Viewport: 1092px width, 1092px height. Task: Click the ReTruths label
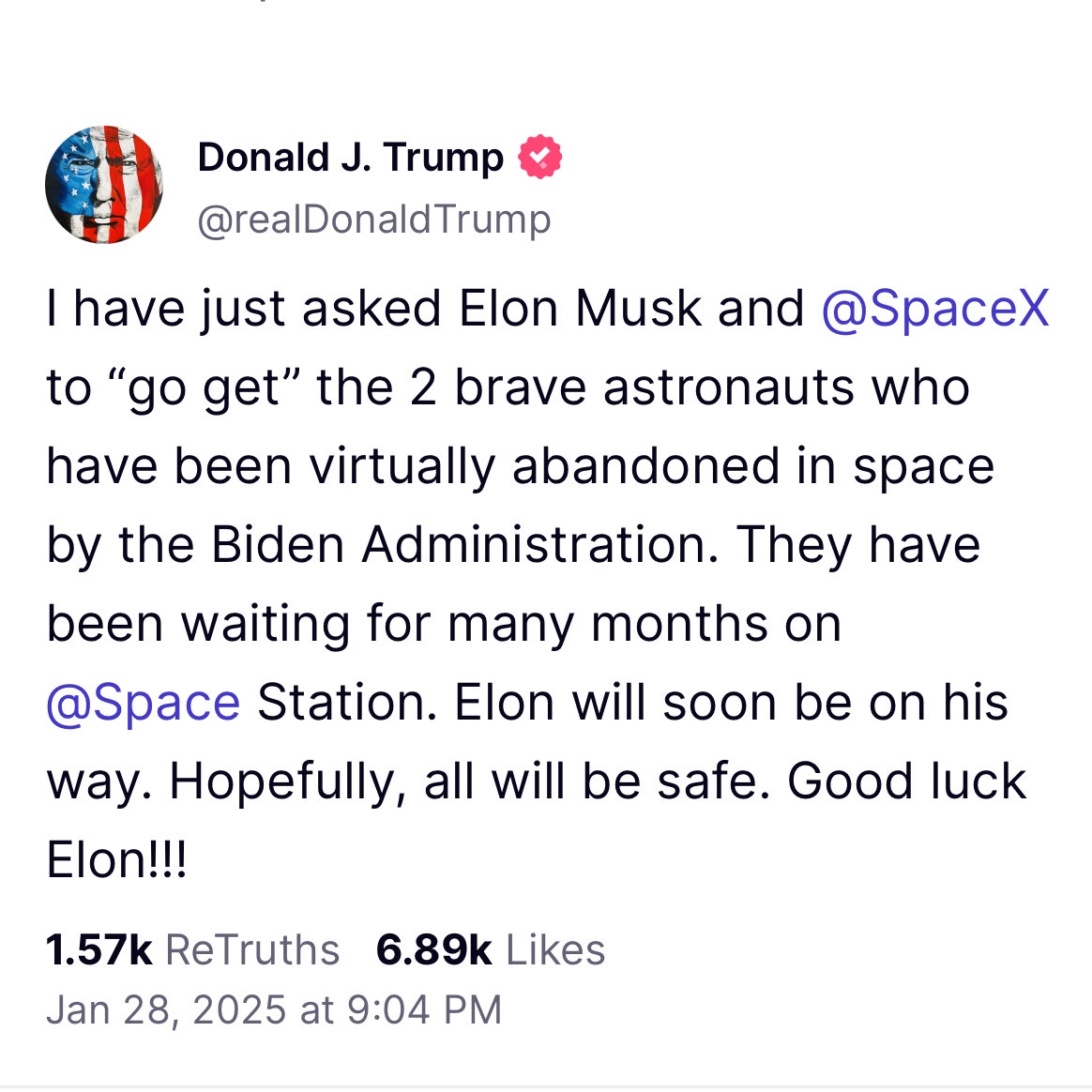tap(252, 950)
